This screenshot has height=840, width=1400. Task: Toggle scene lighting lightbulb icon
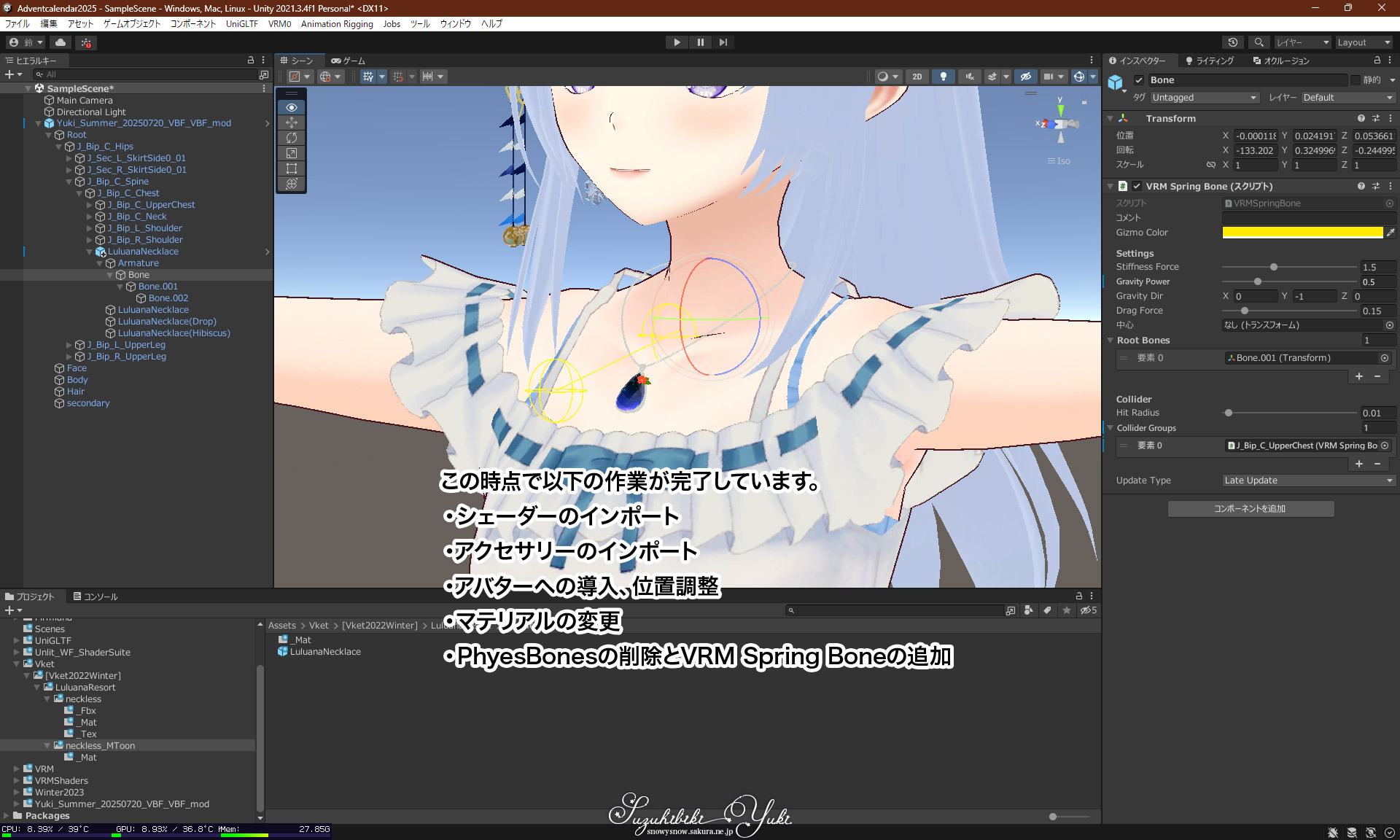944,77
